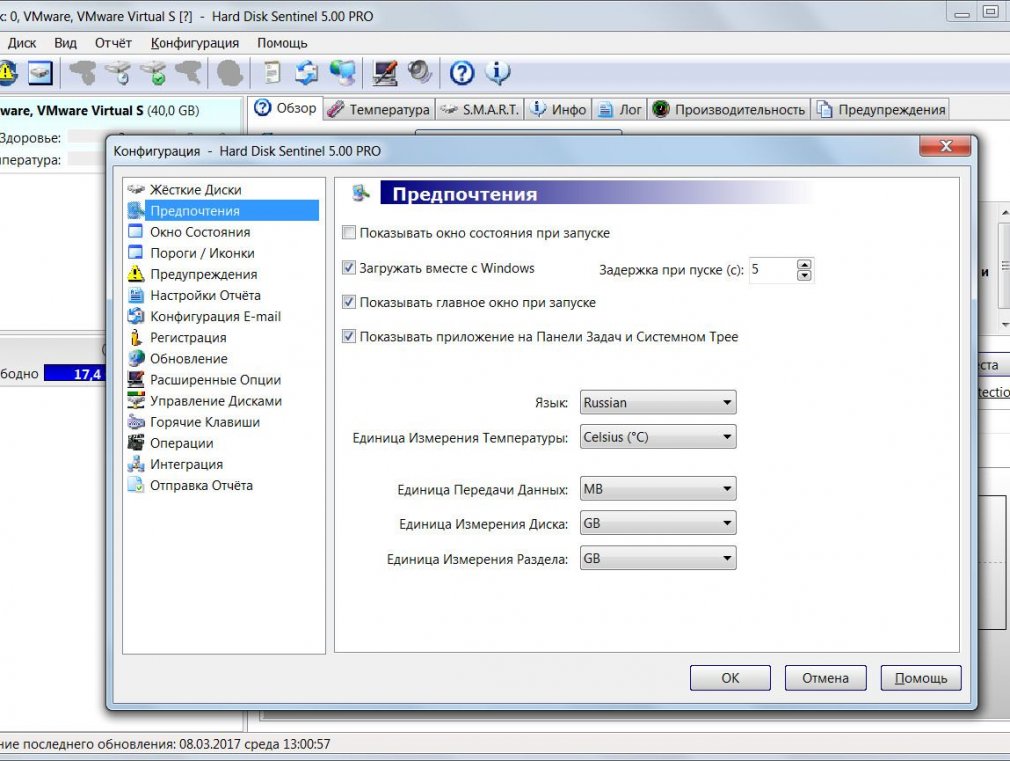Select Управление Дисками in the settings list
This screenshot has width=1010, height=761.
tap(216, 401)
